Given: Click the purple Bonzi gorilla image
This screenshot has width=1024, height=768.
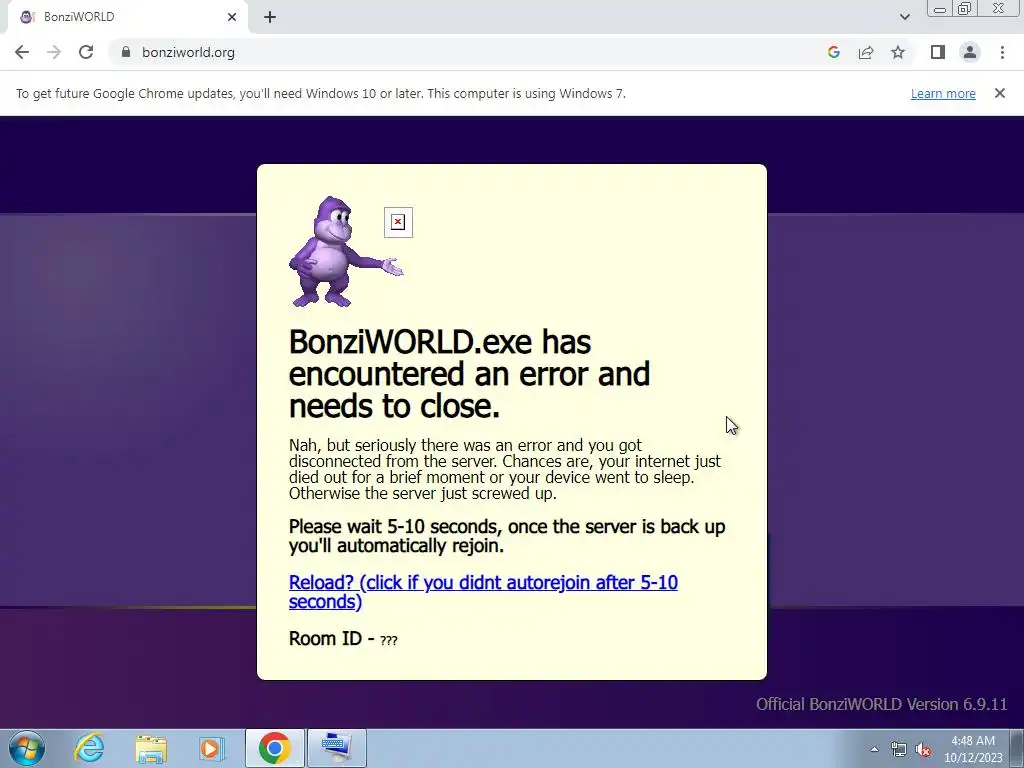Looking at the screenshot, I should coord(345,251).
